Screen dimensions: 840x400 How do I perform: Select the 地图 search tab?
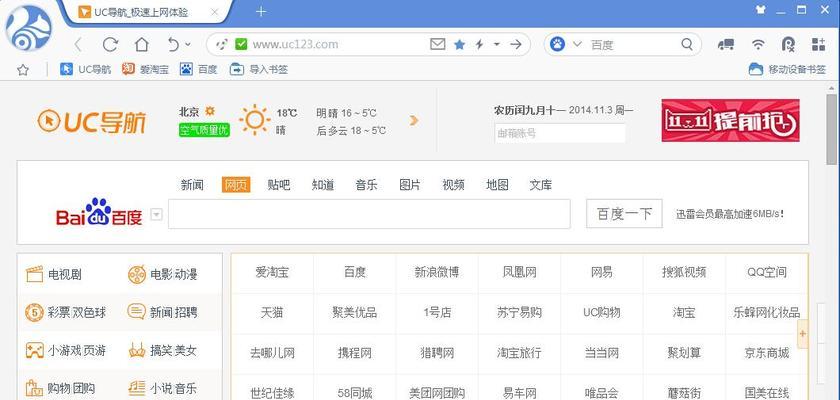(x=497, y=185)
